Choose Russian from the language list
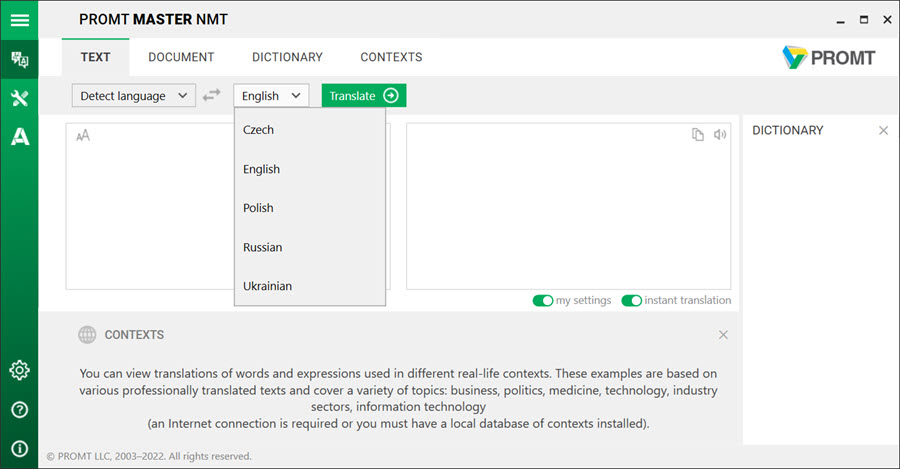 tap(310, 247)
